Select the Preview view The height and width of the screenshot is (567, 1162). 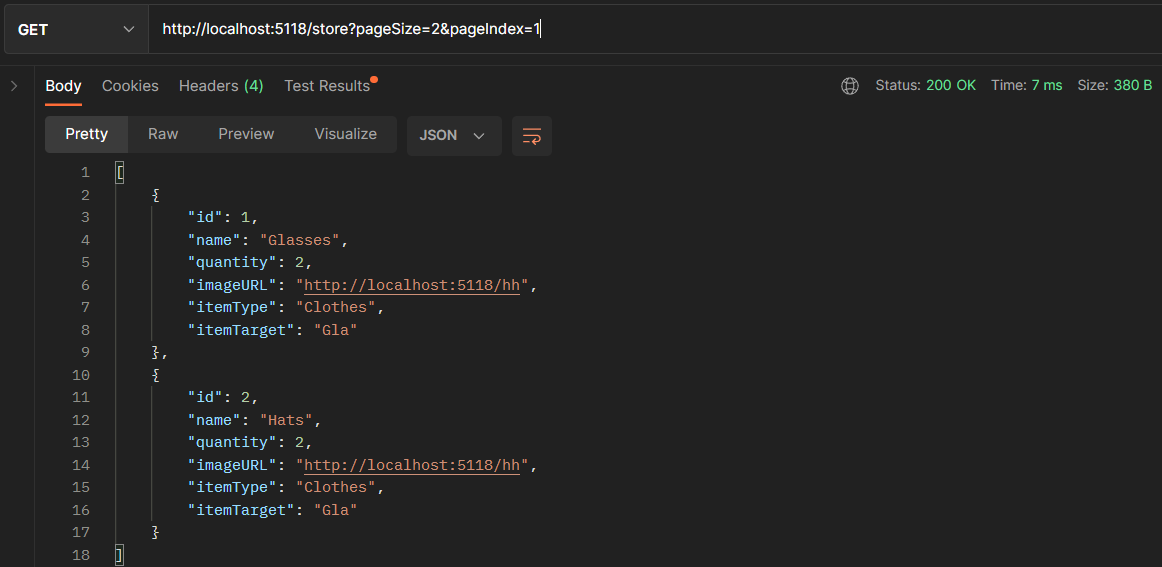point(246,134)
